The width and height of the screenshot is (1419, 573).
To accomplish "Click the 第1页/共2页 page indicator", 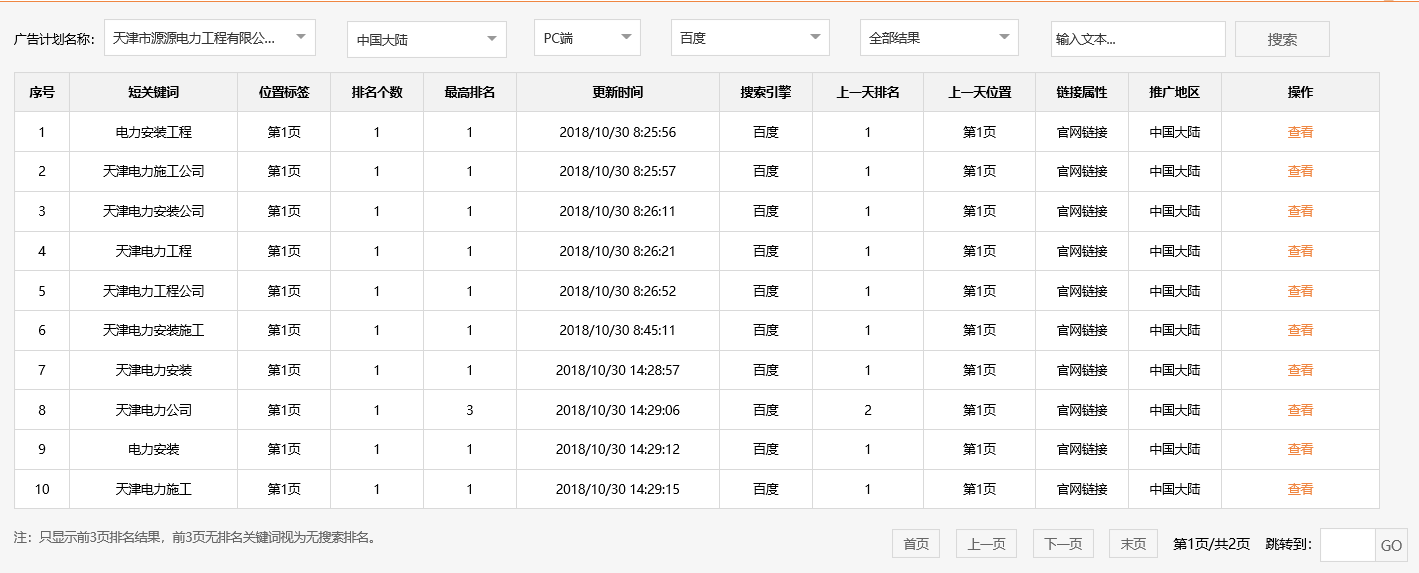I will (1211, 544).
